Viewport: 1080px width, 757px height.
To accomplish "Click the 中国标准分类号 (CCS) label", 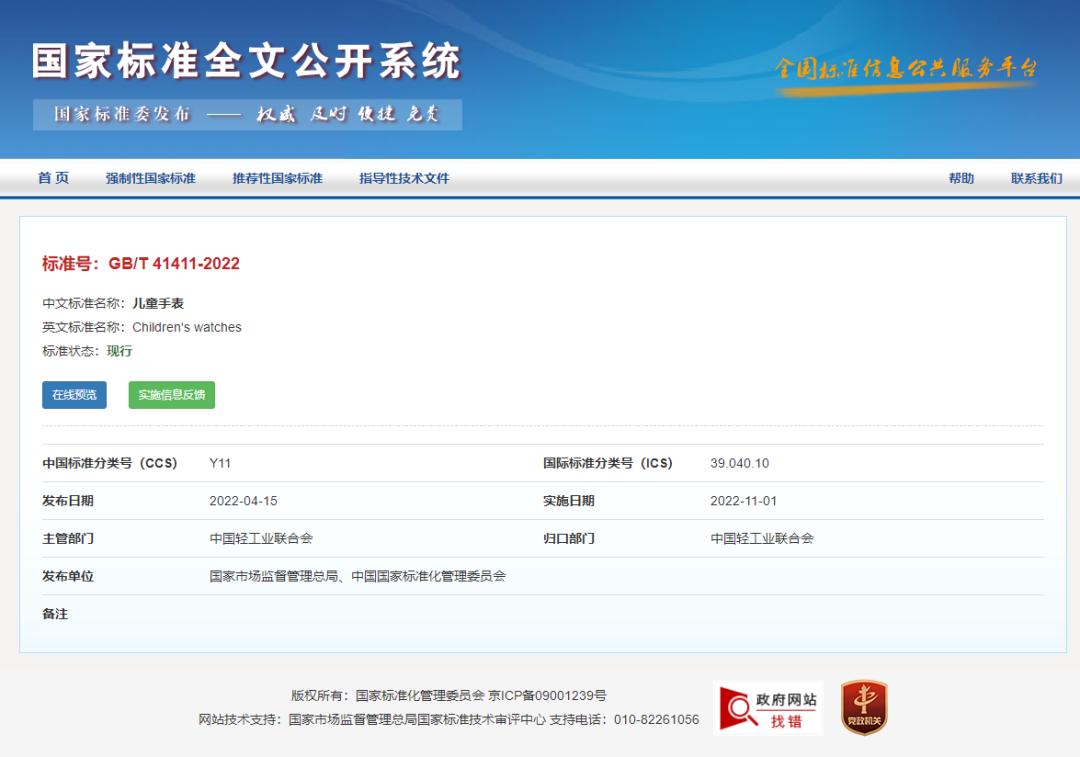I will [110, 463].
